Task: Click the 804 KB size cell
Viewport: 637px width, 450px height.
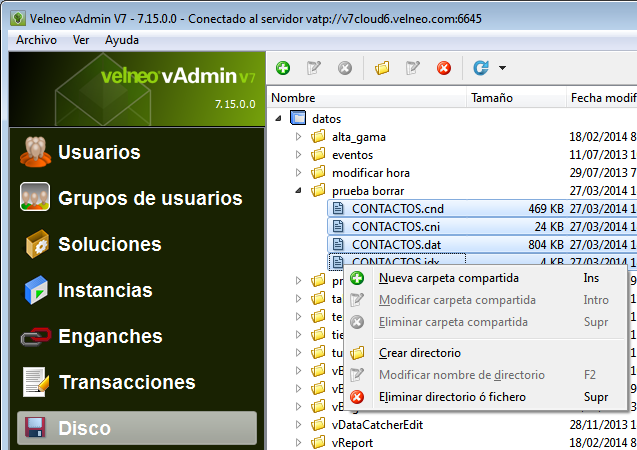Action: [546, 244]
